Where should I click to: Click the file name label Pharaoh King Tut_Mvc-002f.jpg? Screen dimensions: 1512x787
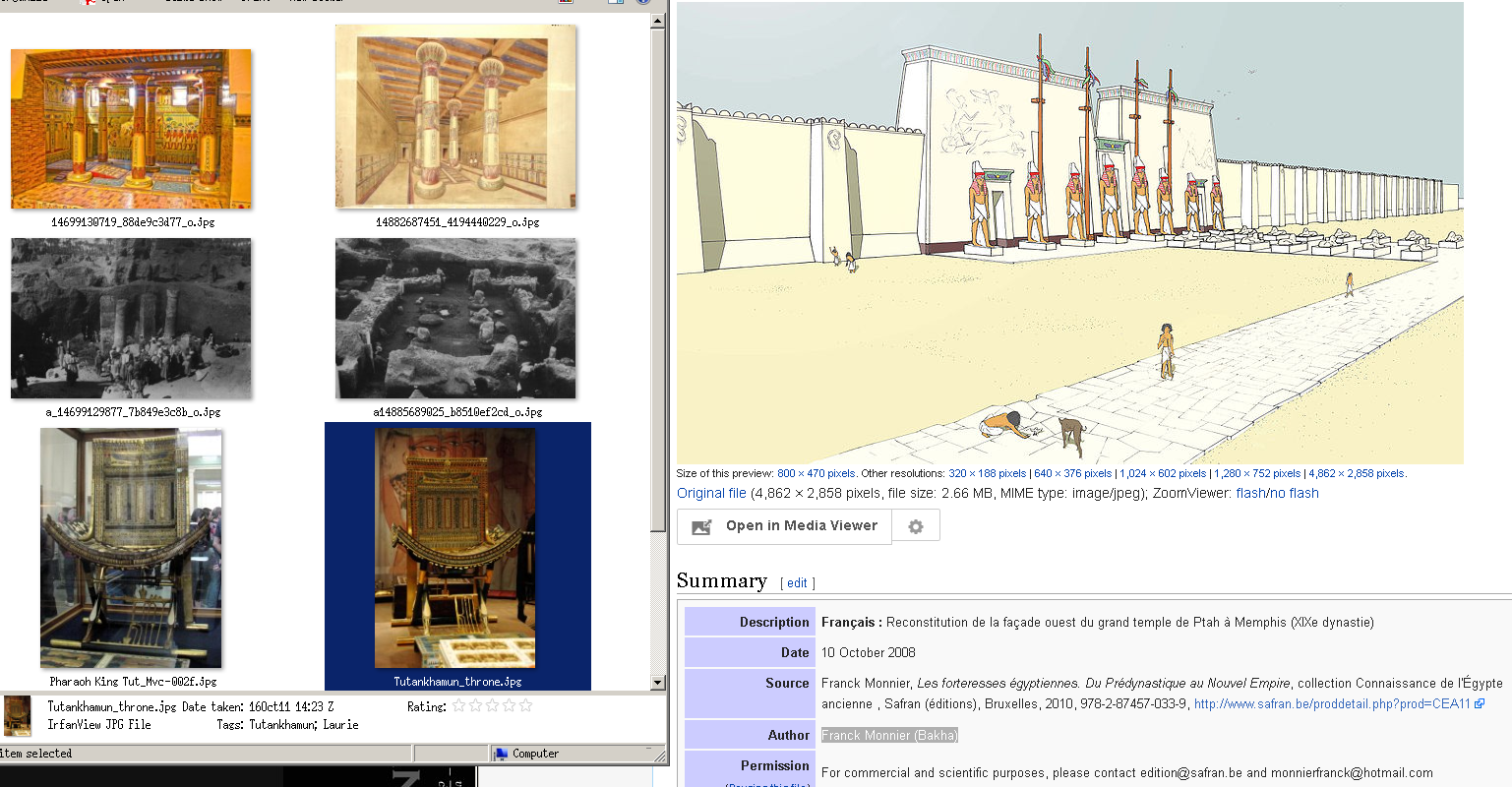pos(133,681)
